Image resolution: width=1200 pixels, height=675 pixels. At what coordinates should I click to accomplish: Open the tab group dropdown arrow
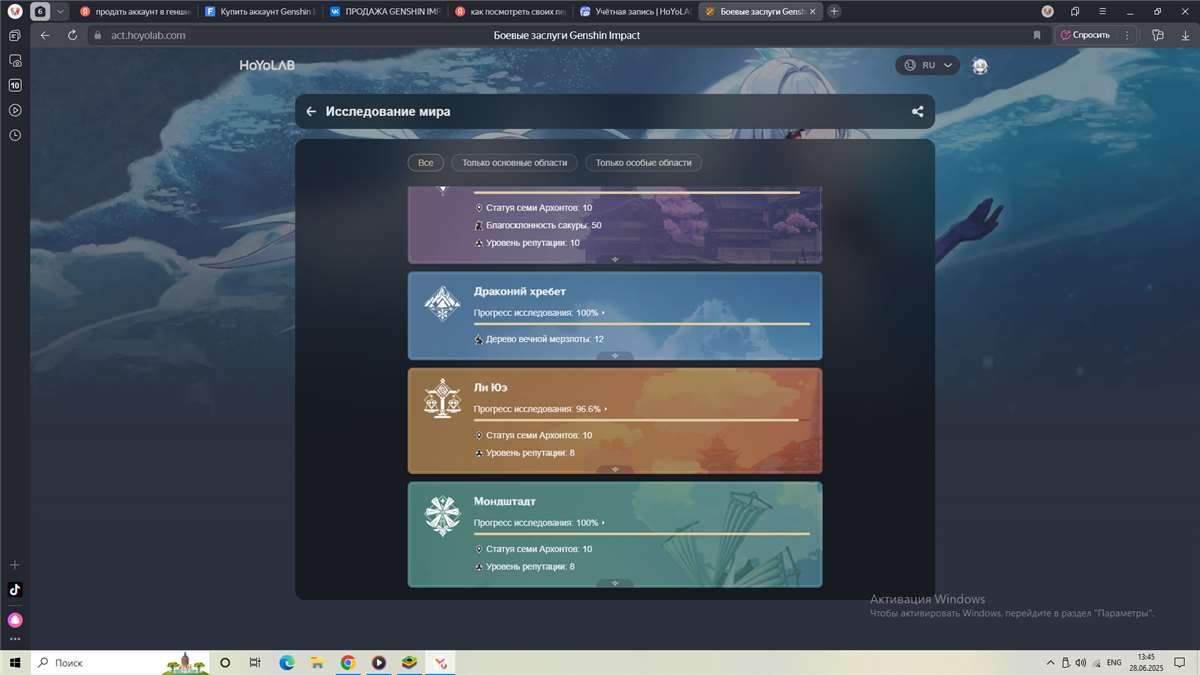tap(60, 11)
